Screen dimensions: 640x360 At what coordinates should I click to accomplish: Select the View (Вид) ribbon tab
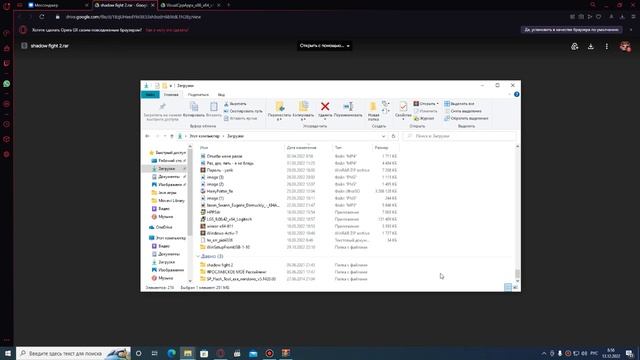221,95
